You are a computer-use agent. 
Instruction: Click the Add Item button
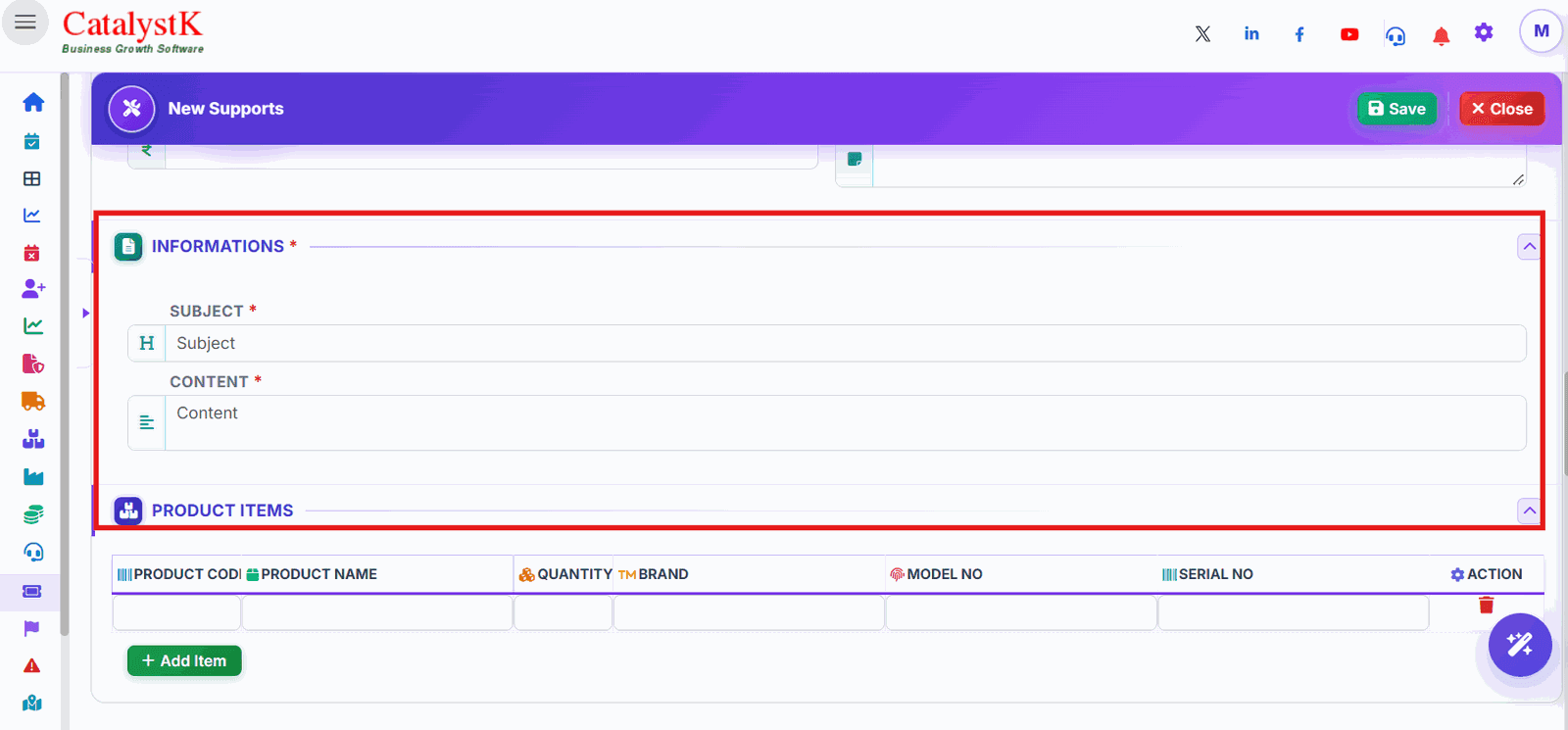coord(184,661)
